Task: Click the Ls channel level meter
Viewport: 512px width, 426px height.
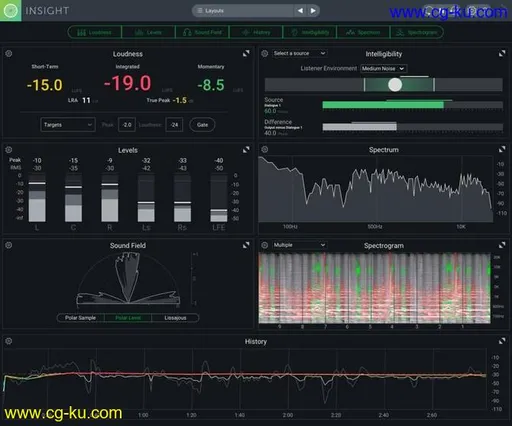Action: tap(146, 198)
